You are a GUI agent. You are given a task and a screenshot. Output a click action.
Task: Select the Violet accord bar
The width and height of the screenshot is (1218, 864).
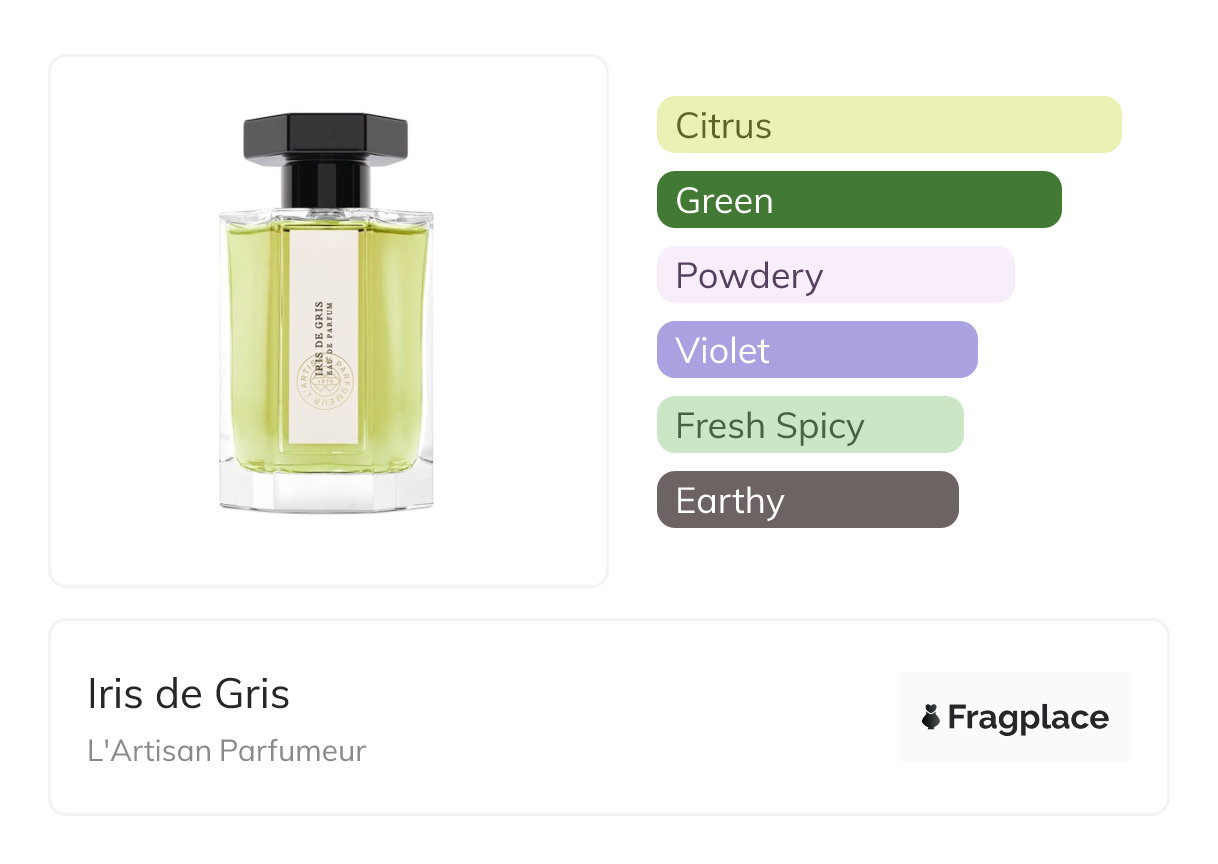[x=817, y=350]
